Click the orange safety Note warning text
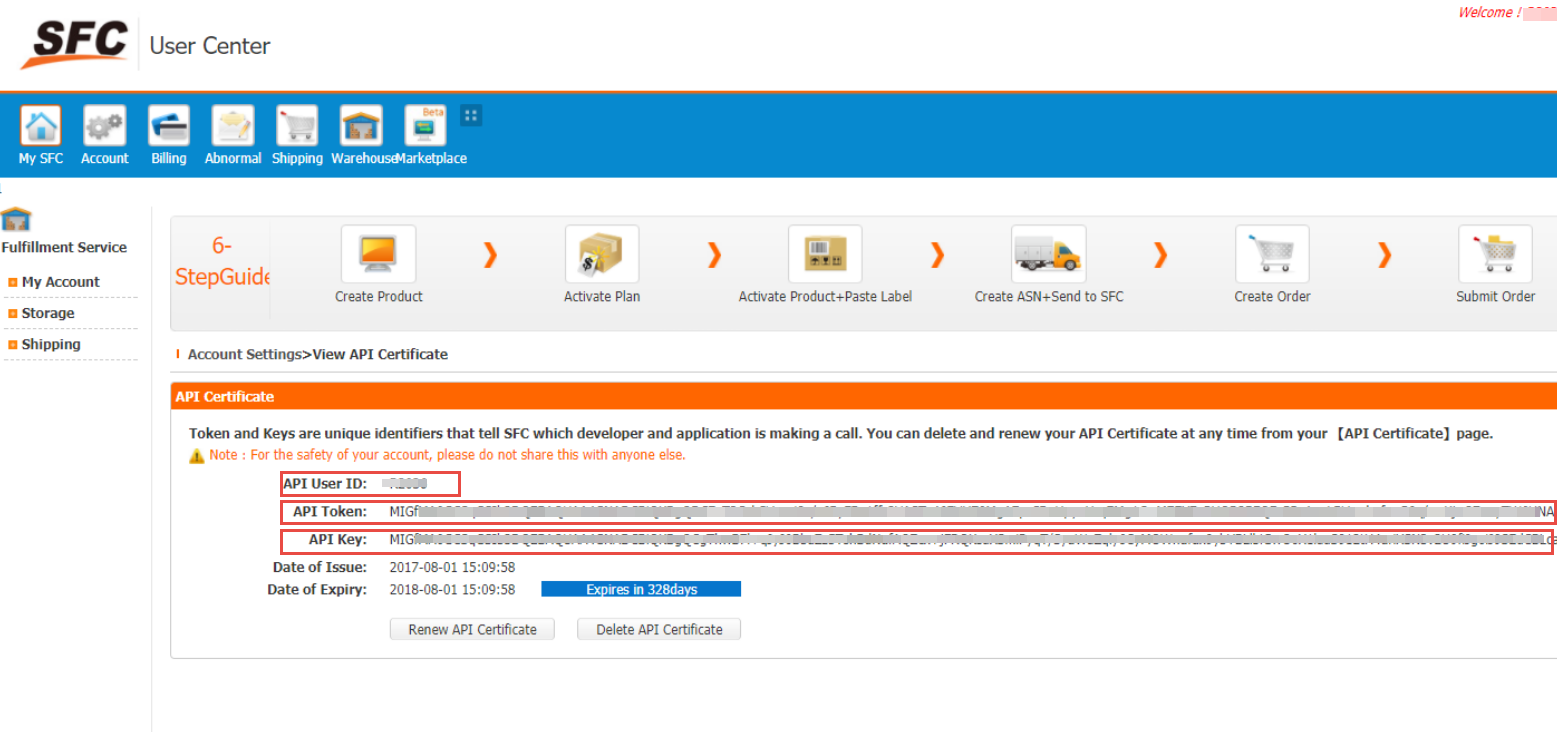 [x=446, y=455]
